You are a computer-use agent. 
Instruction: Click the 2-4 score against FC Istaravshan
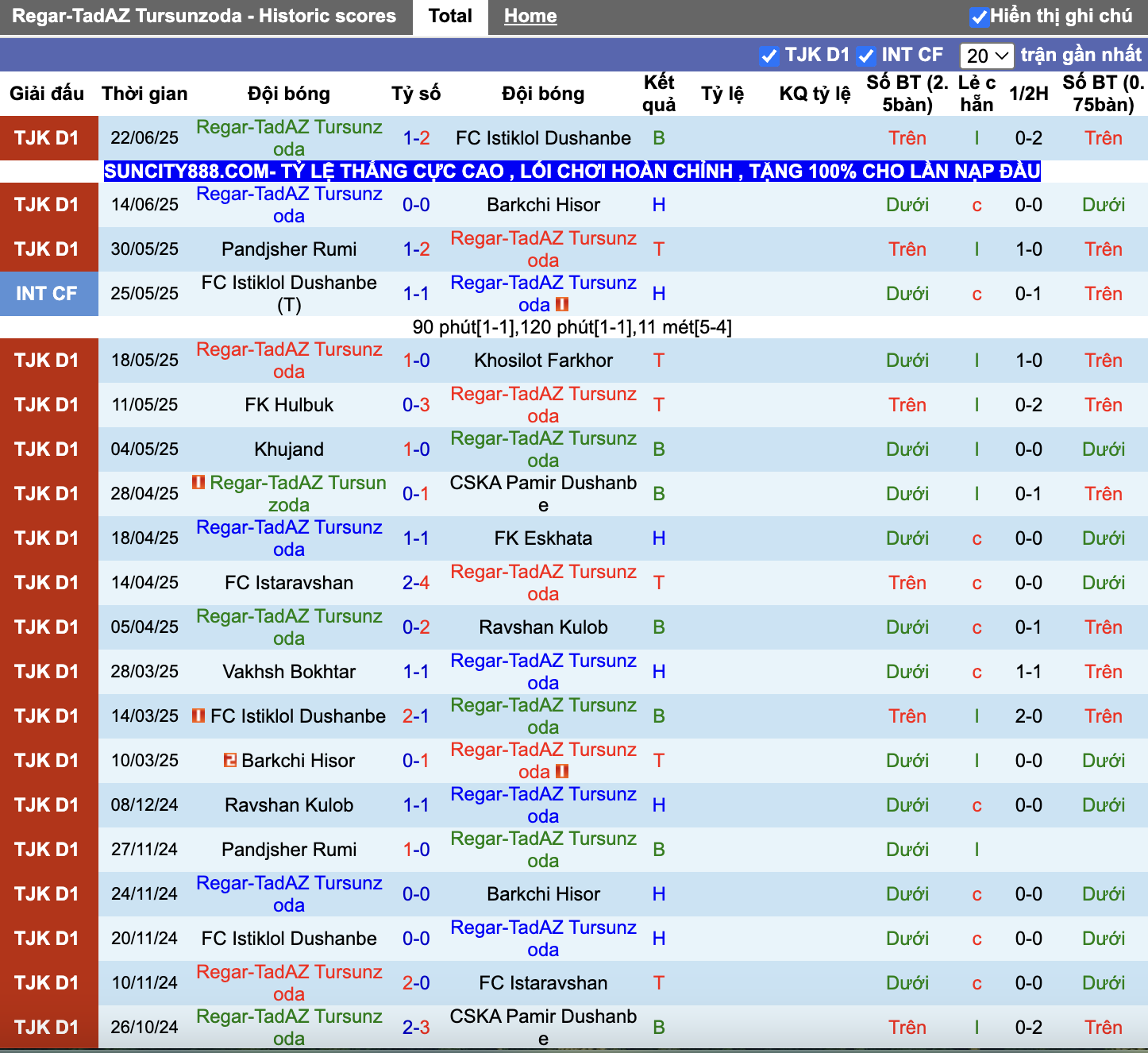(x=416, y=583)
